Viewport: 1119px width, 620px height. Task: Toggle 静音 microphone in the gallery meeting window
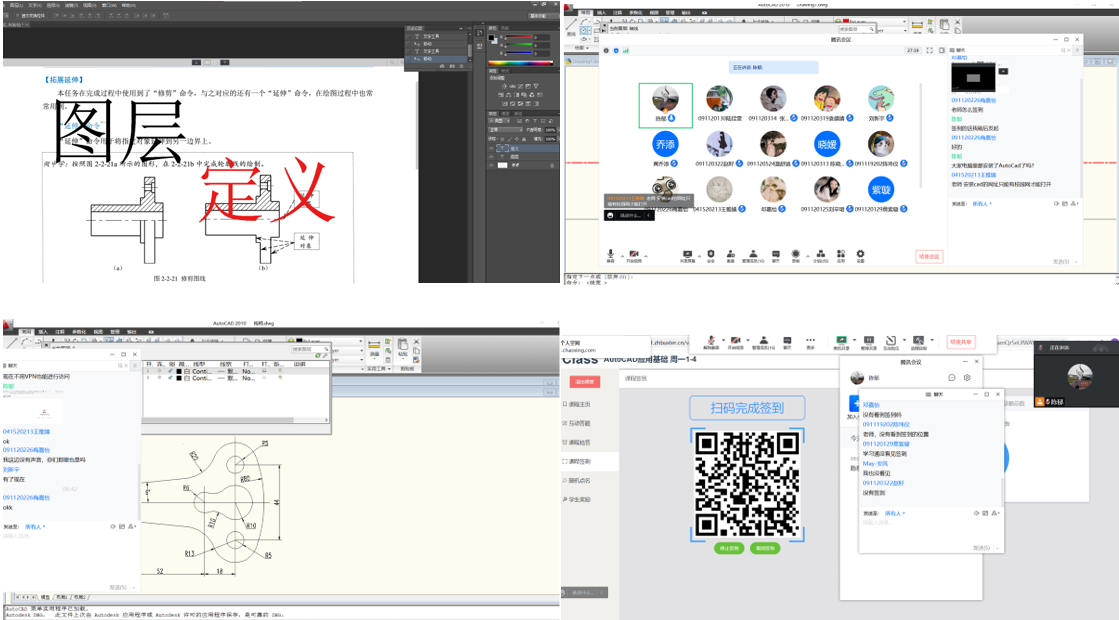pos(610,255)
